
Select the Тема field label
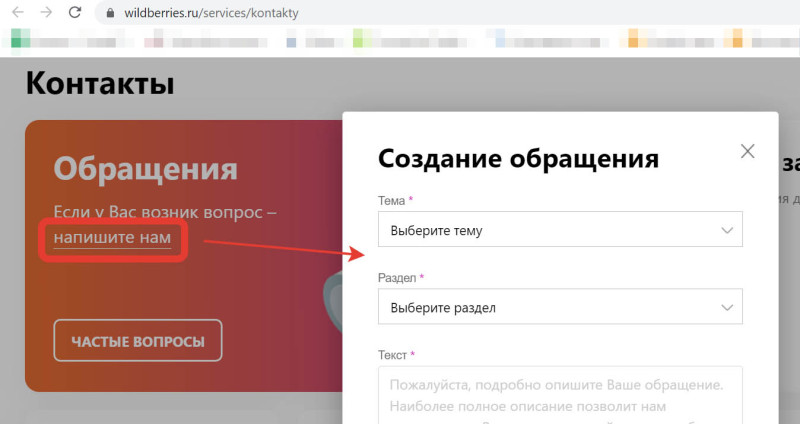pos(391,201)
